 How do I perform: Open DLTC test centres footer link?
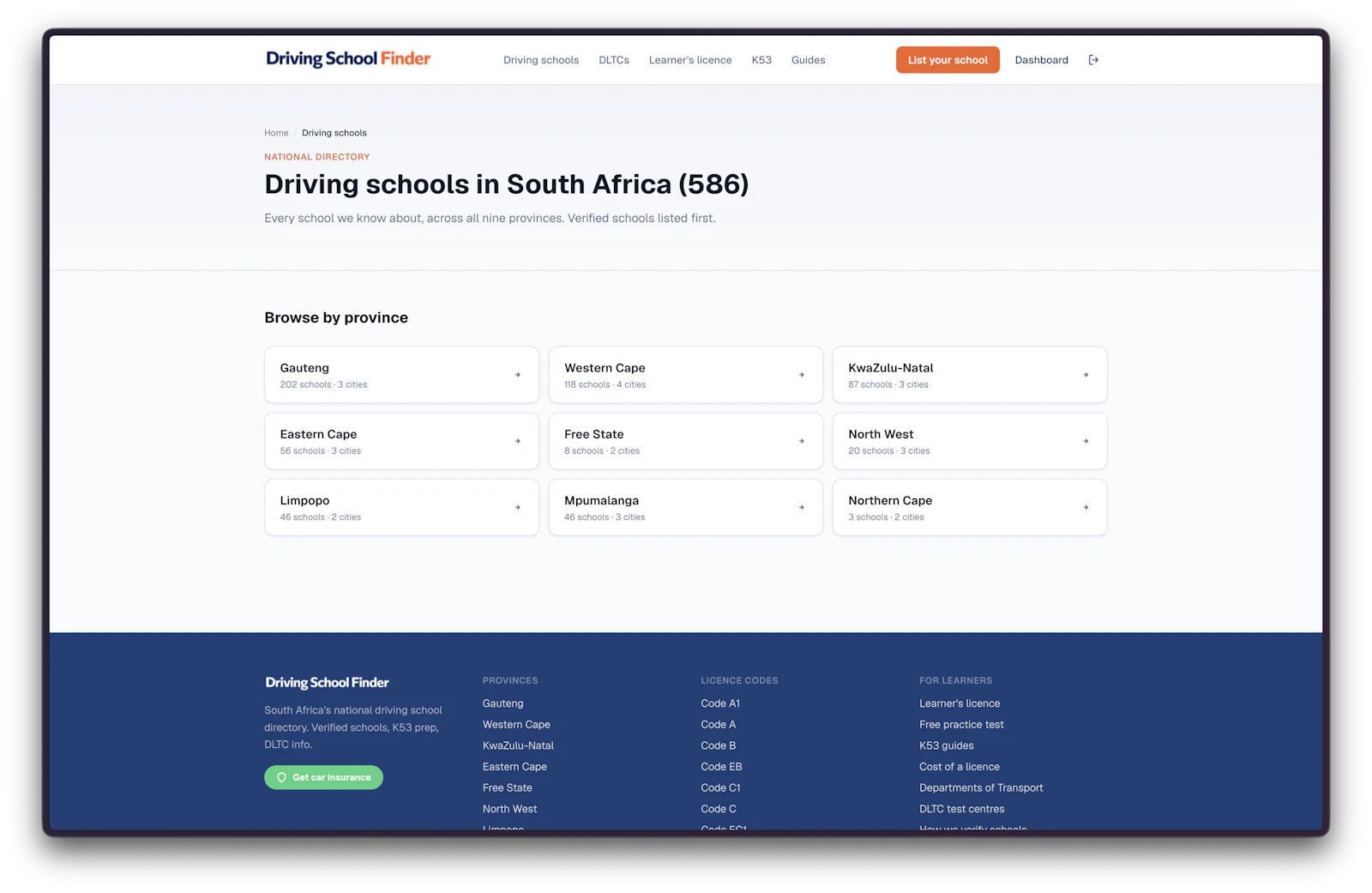[x=962, y=809]
